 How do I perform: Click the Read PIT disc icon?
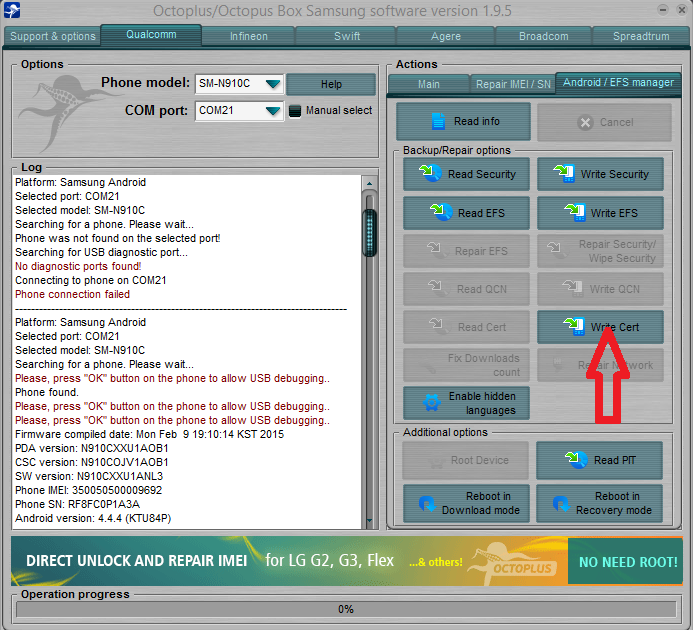[x=576, y=460]
